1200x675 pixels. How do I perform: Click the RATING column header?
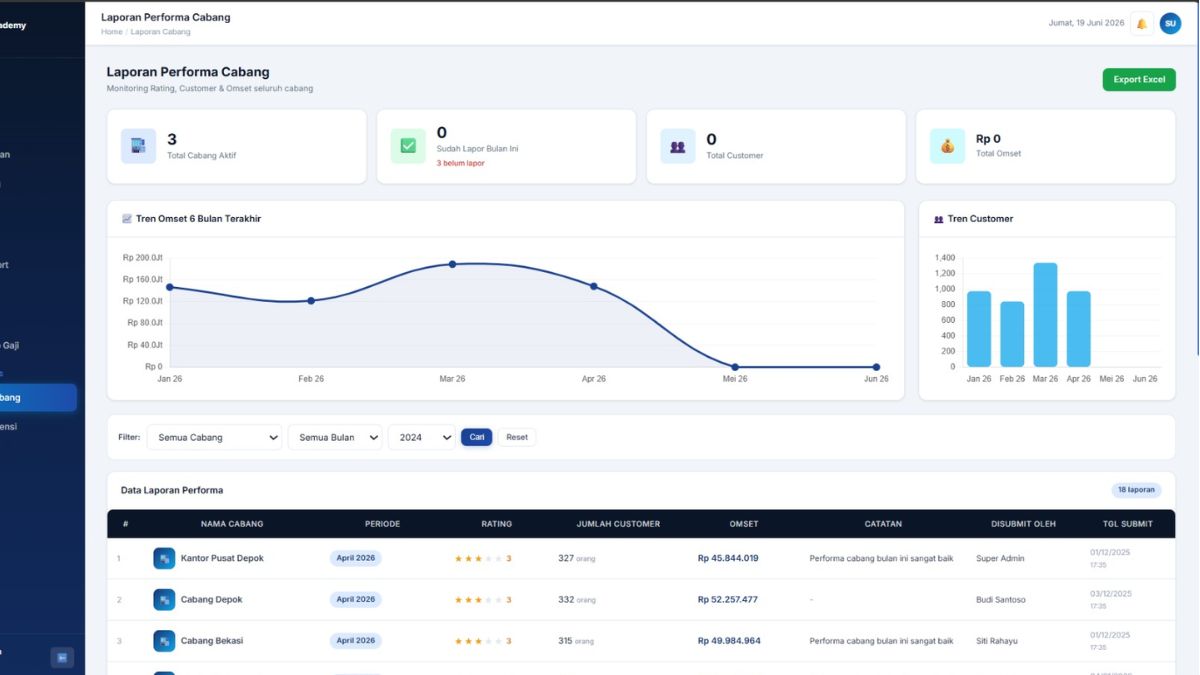coord(496,524)
